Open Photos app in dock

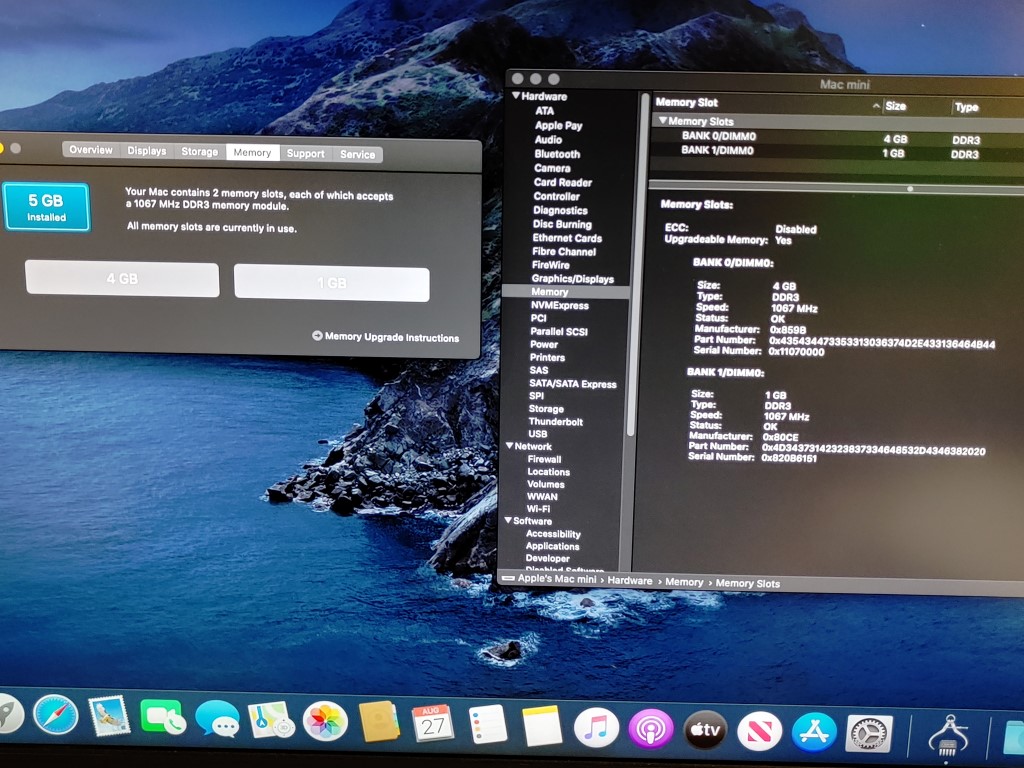point(325,721)
